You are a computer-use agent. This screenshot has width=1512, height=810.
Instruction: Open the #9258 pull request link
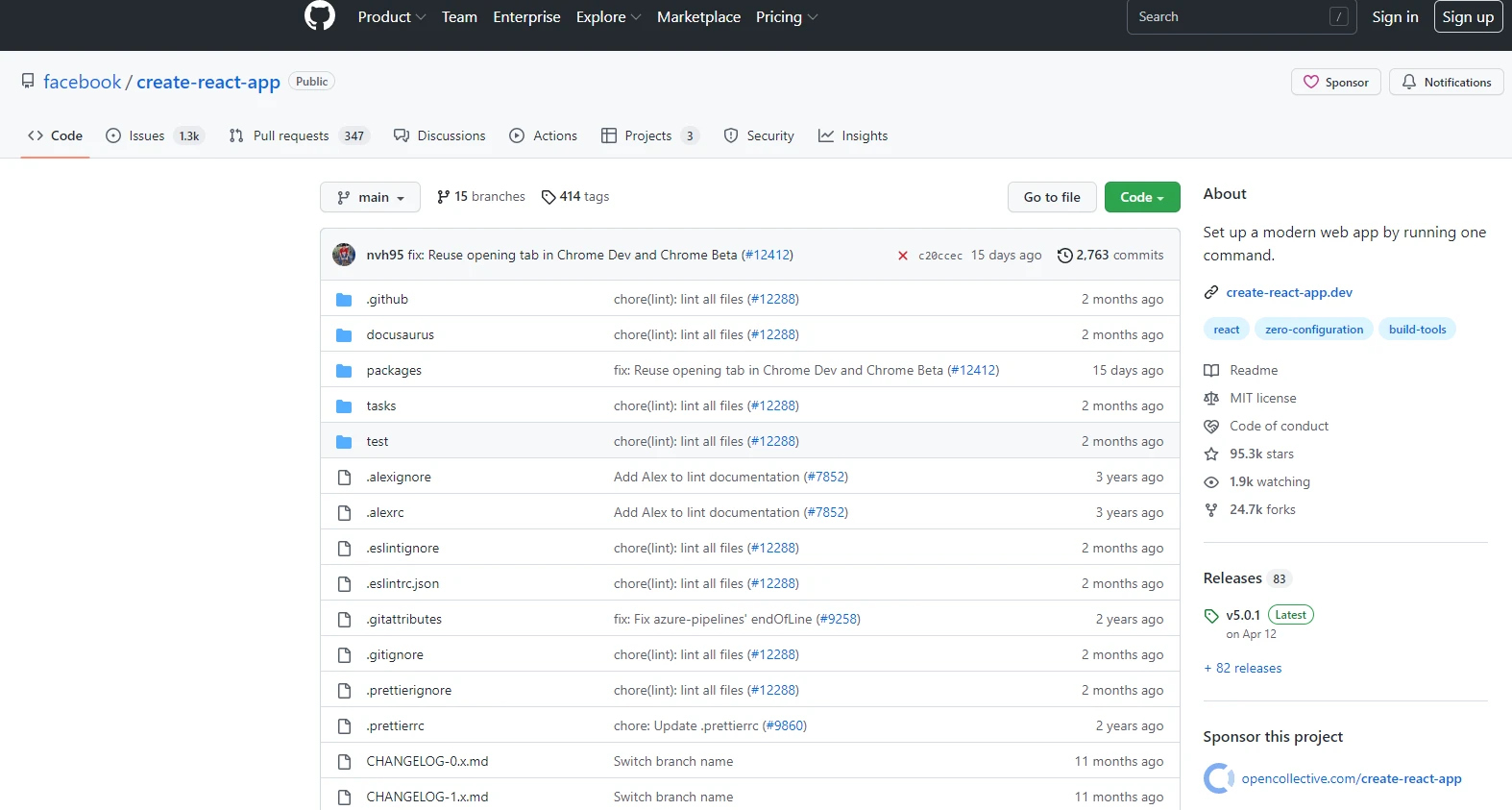[x=839, y=619]
